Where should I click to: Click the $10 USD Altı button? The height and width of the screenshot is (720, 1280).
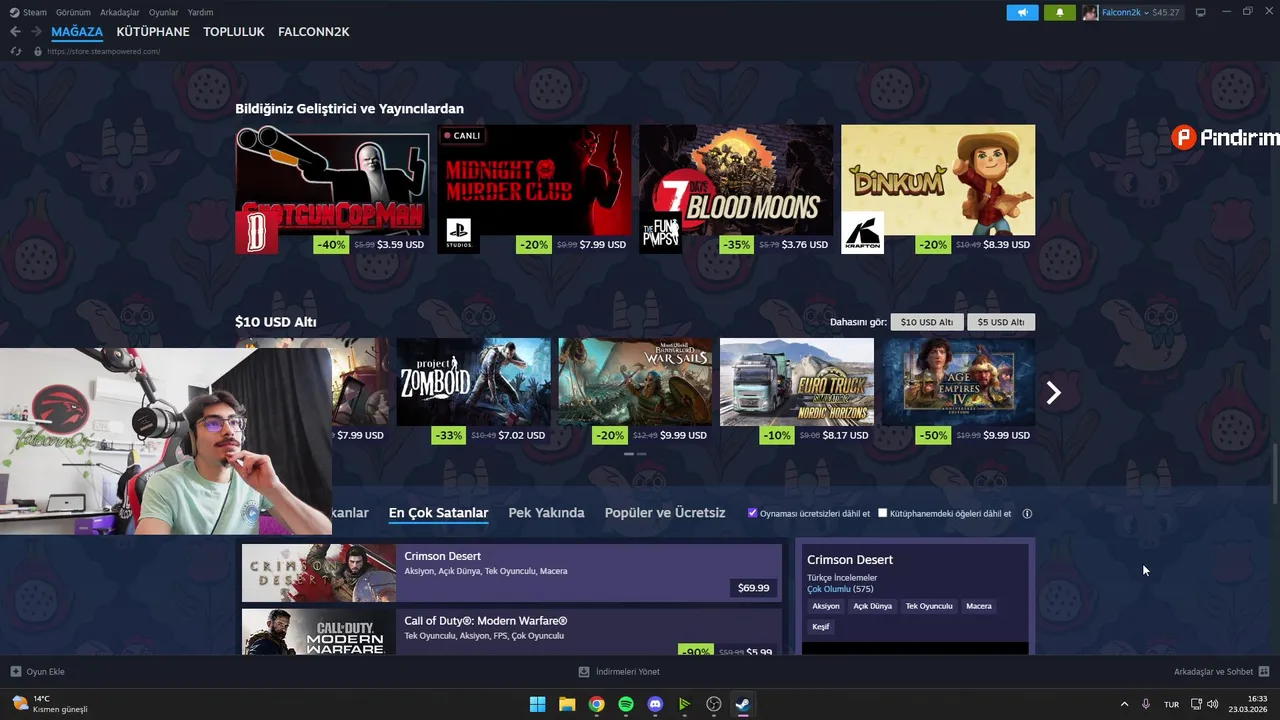click(x=927, y=322)
